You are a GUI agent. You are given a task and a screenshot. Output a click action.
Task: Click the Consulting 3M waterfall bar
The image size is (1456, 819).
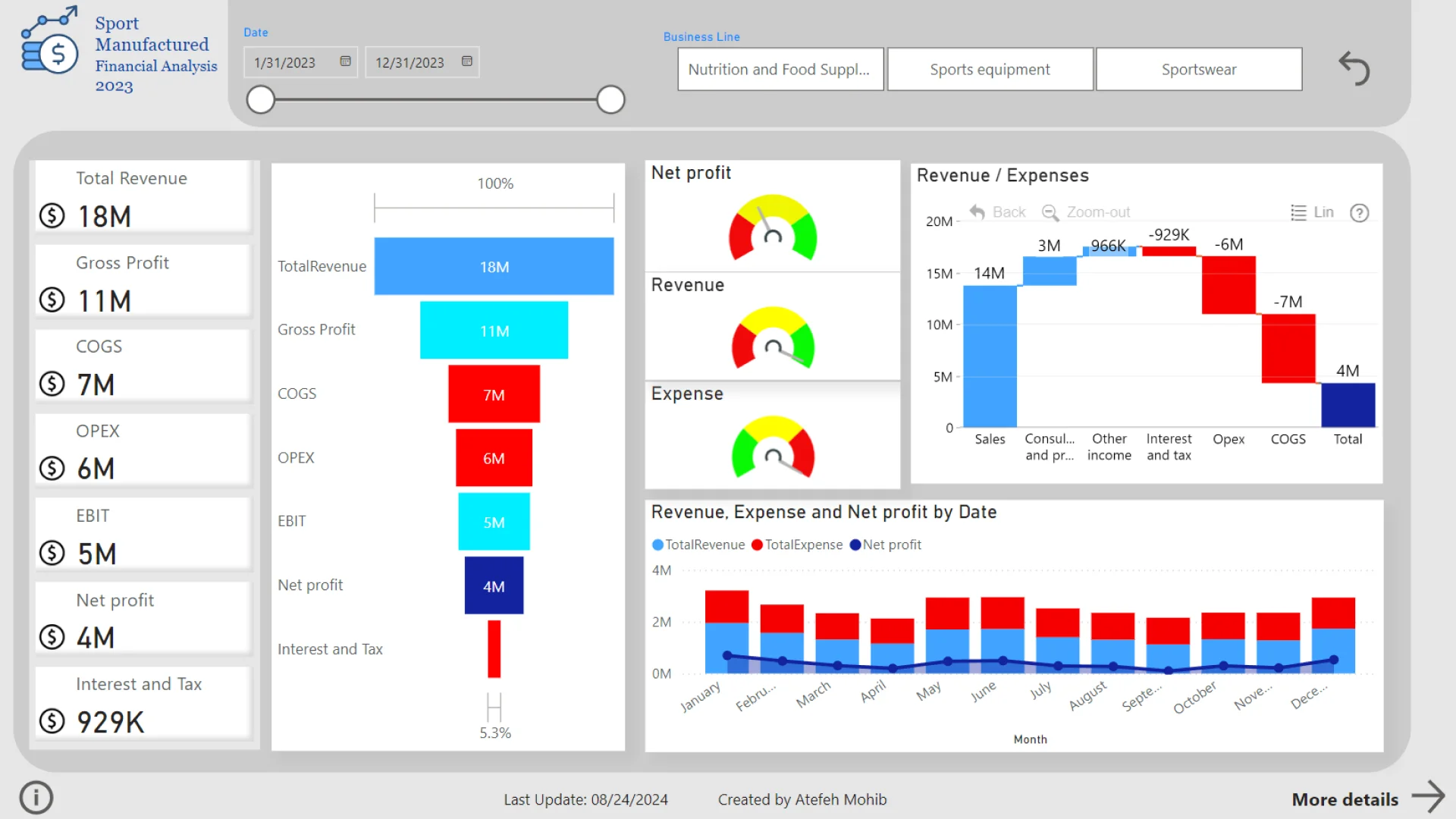(1050, 271)
